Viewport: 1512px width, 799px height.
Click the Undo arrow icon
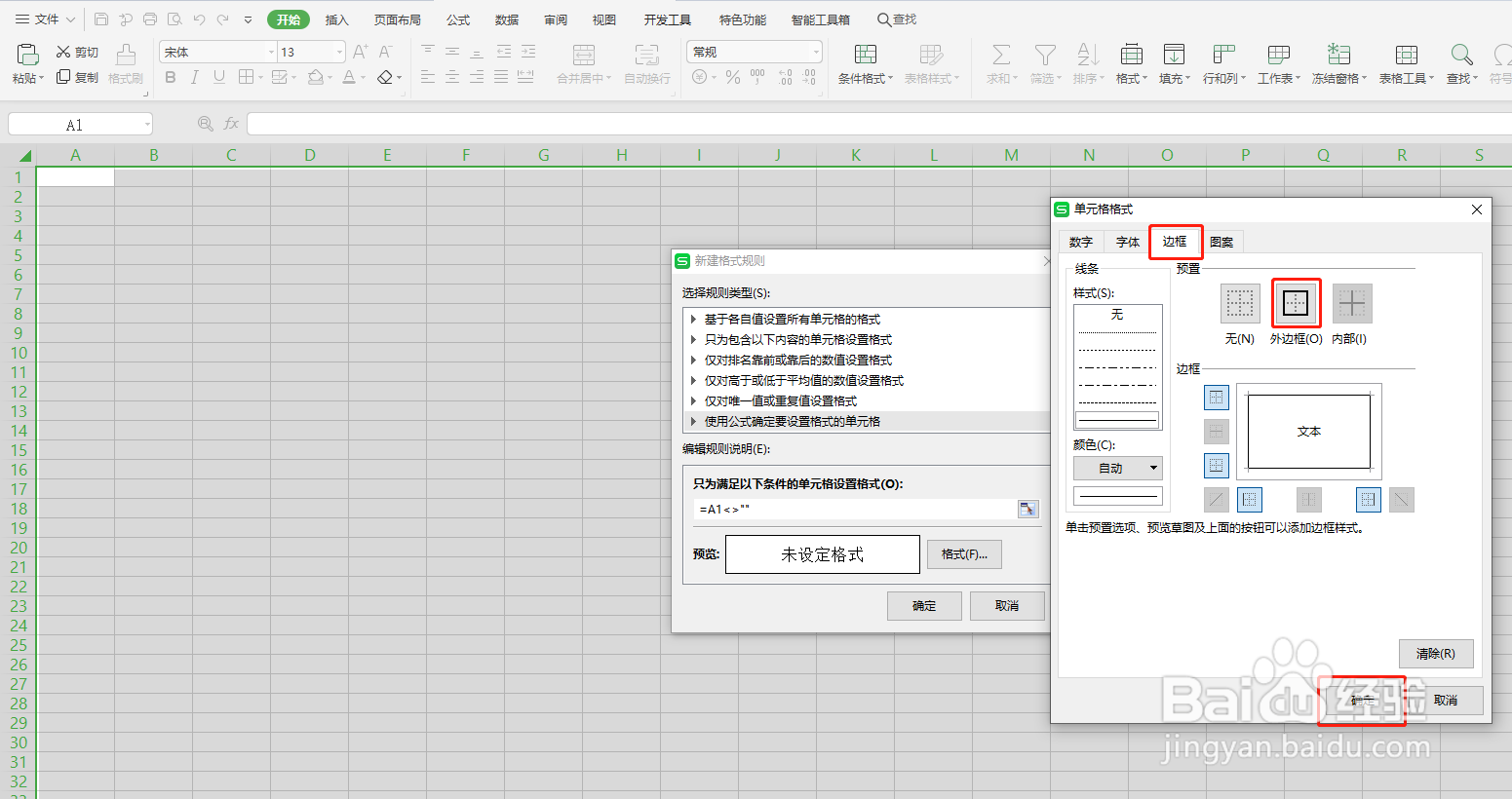coord(199,19)
